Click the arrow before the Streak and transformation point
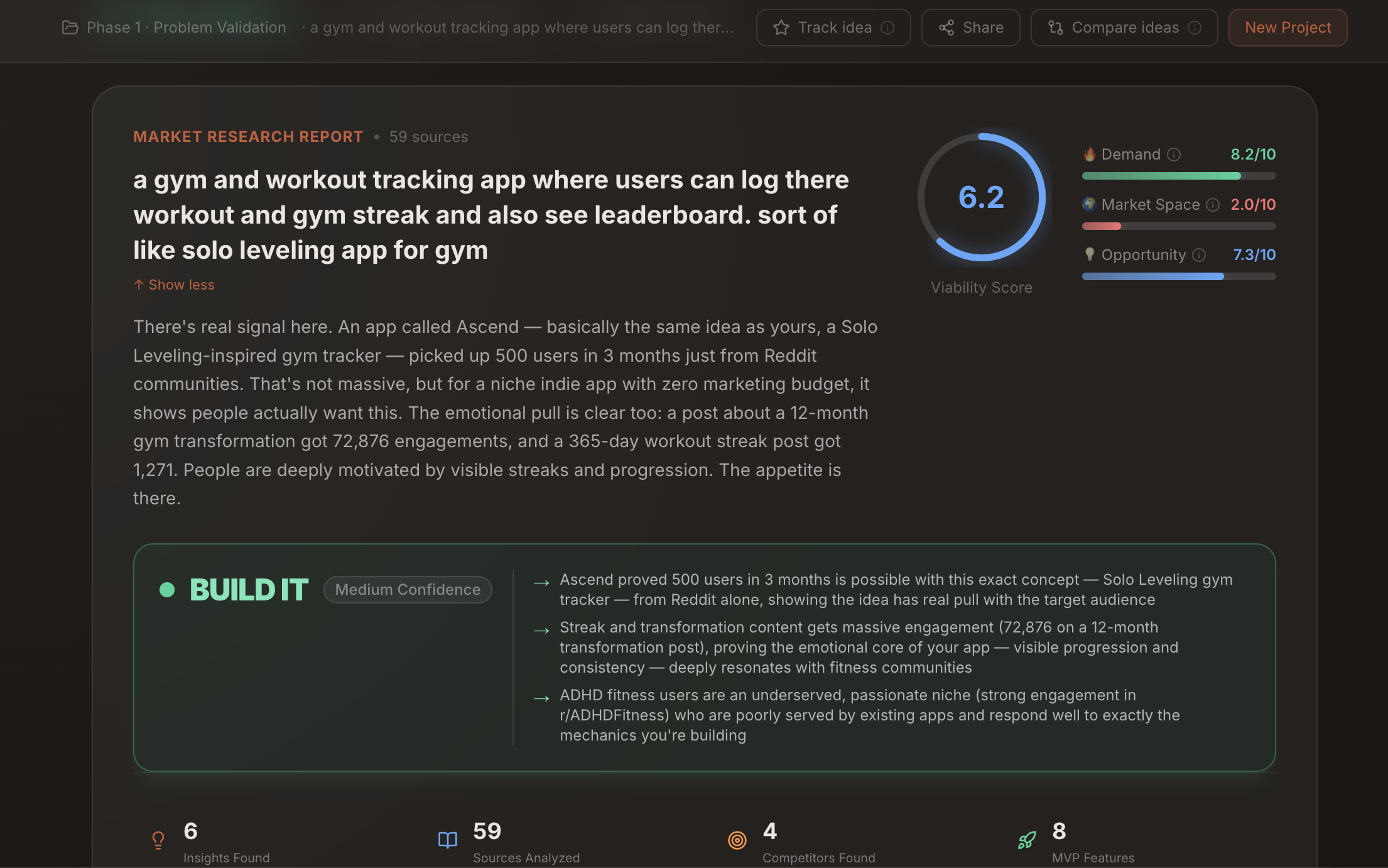The width and height of the screenshot is (1388, 868). point(541,631)
